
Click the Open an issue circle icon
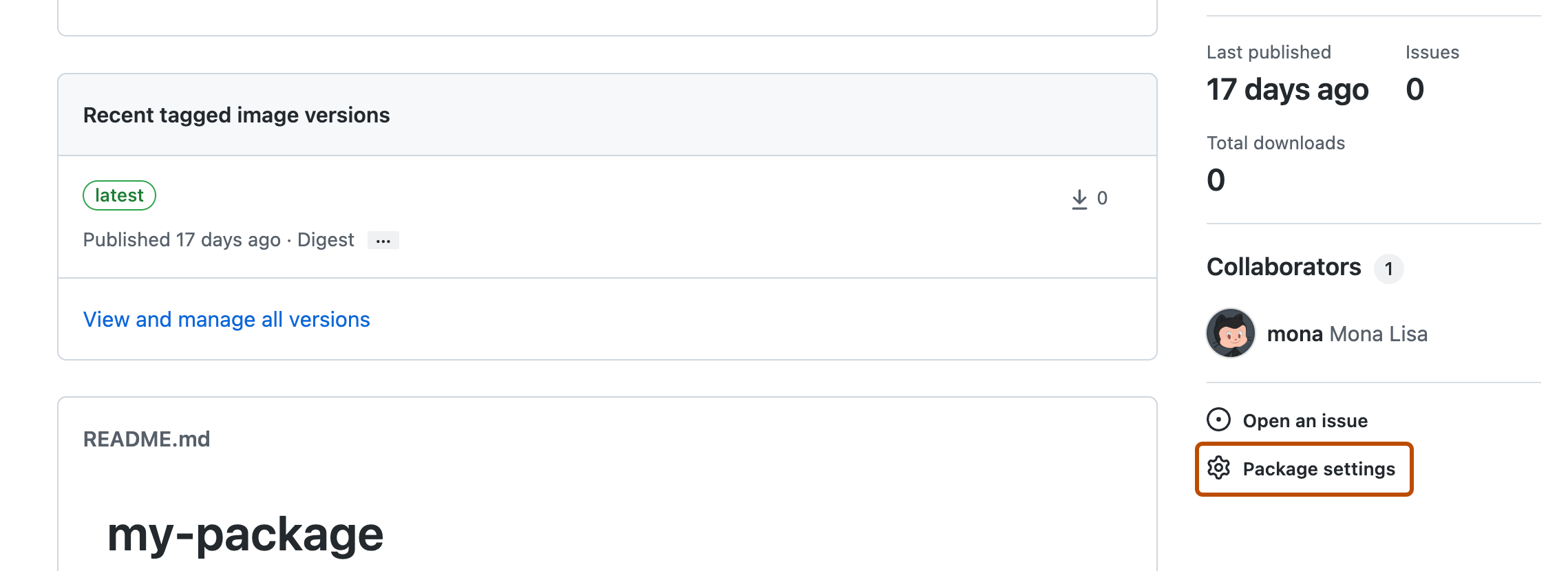(x=1218, y=420)
